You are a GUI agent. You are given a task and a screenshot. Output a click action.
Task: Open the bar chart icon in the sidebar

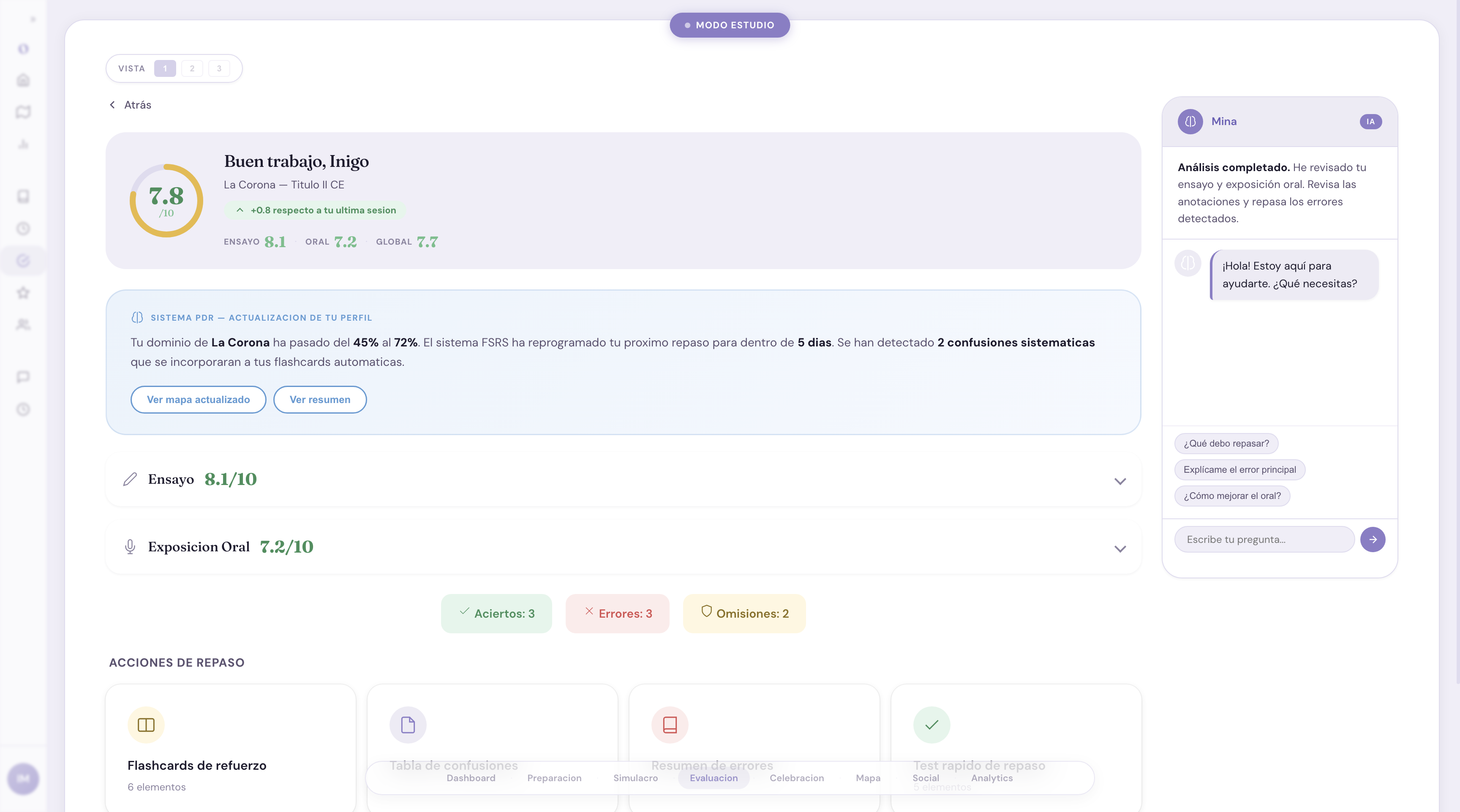click(23, 144)
